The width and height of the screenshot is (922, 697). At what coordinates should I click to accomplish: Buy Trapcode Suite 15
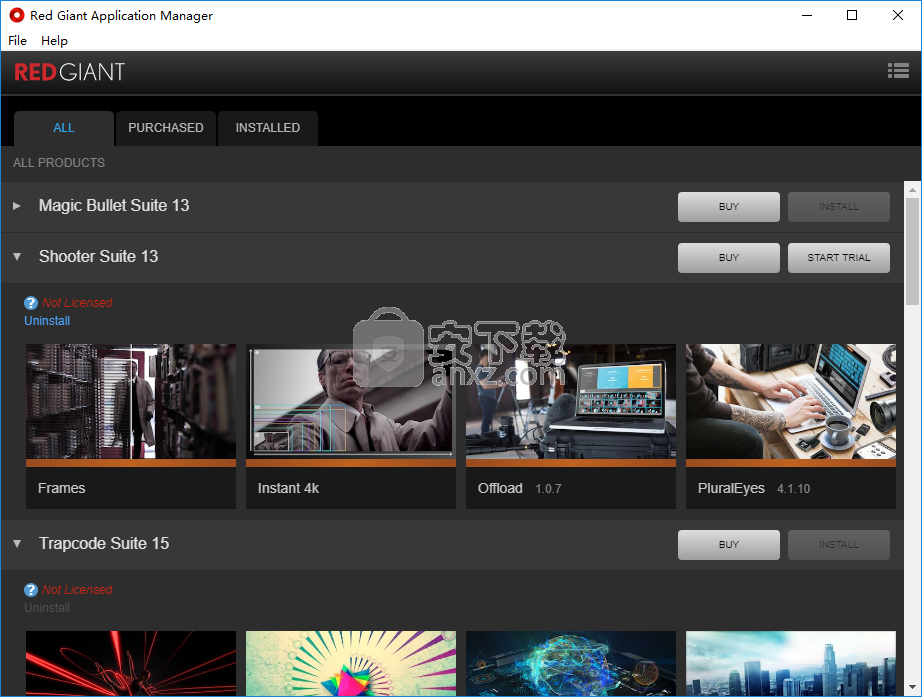point(729,545)
